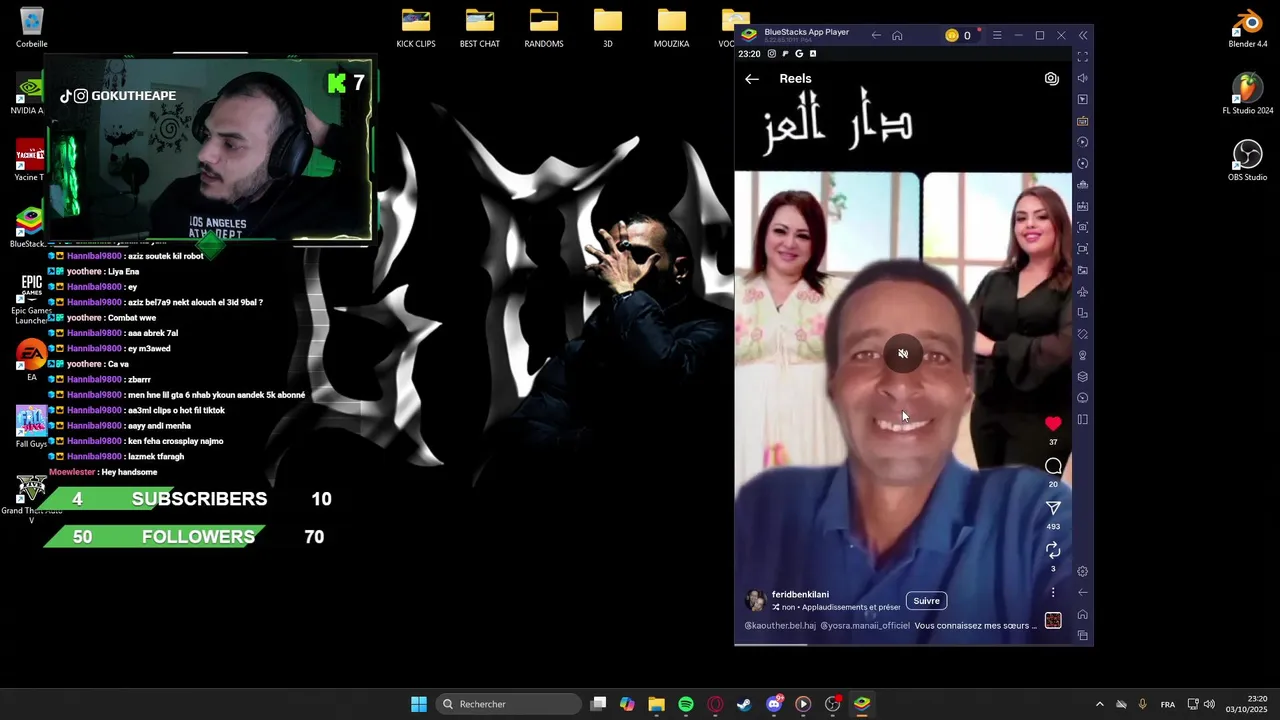The image size is (1280, 720).
Task: Open the BEST CHAT desktop folder
Action: tap(480, 28)
